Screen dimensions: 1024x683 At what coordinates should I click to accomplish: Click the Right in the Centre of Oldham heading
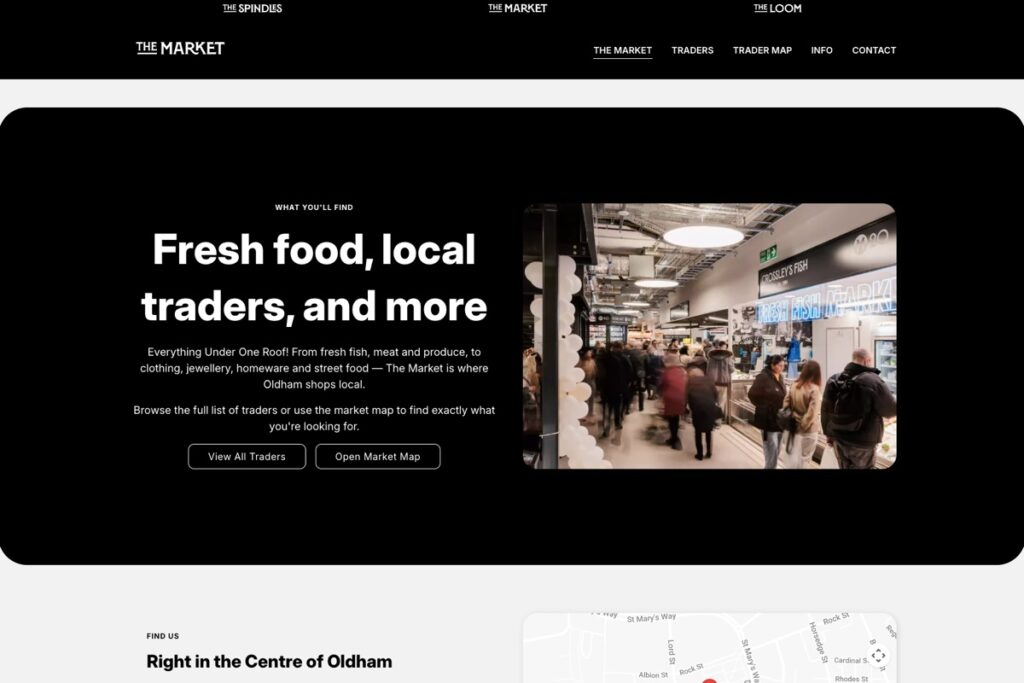(x=269, y=661)
